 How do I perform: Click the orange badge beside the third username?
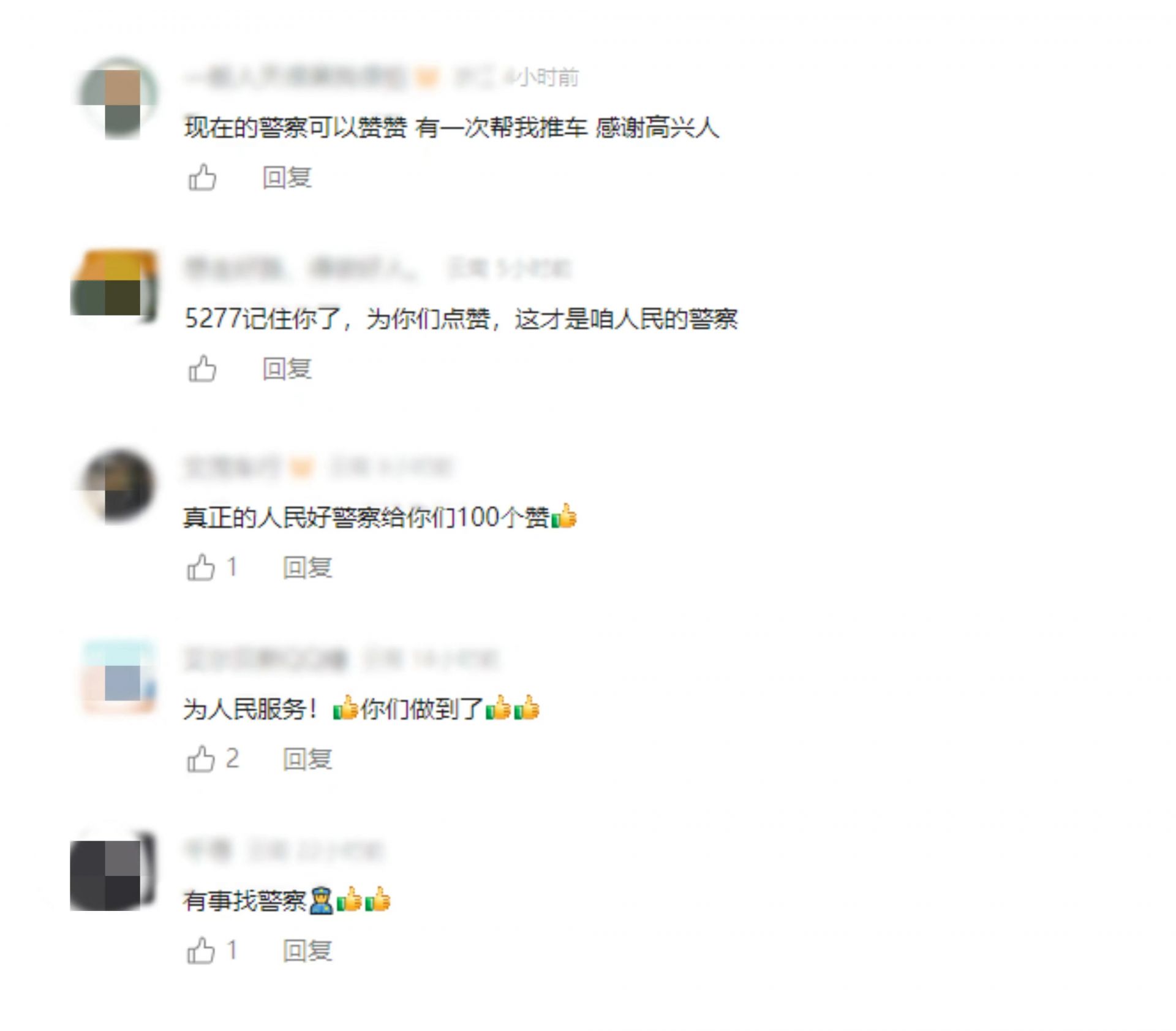pos(301,467)
